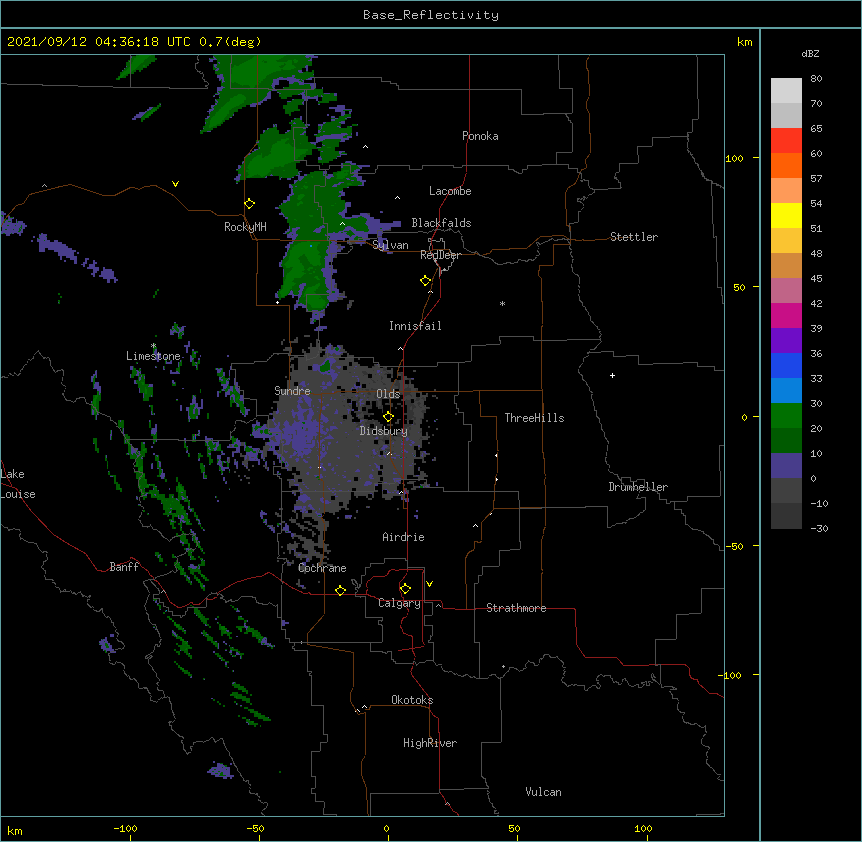
Task: Click the 57 value in dBZ legend
Action: click(x=816, y=179)
